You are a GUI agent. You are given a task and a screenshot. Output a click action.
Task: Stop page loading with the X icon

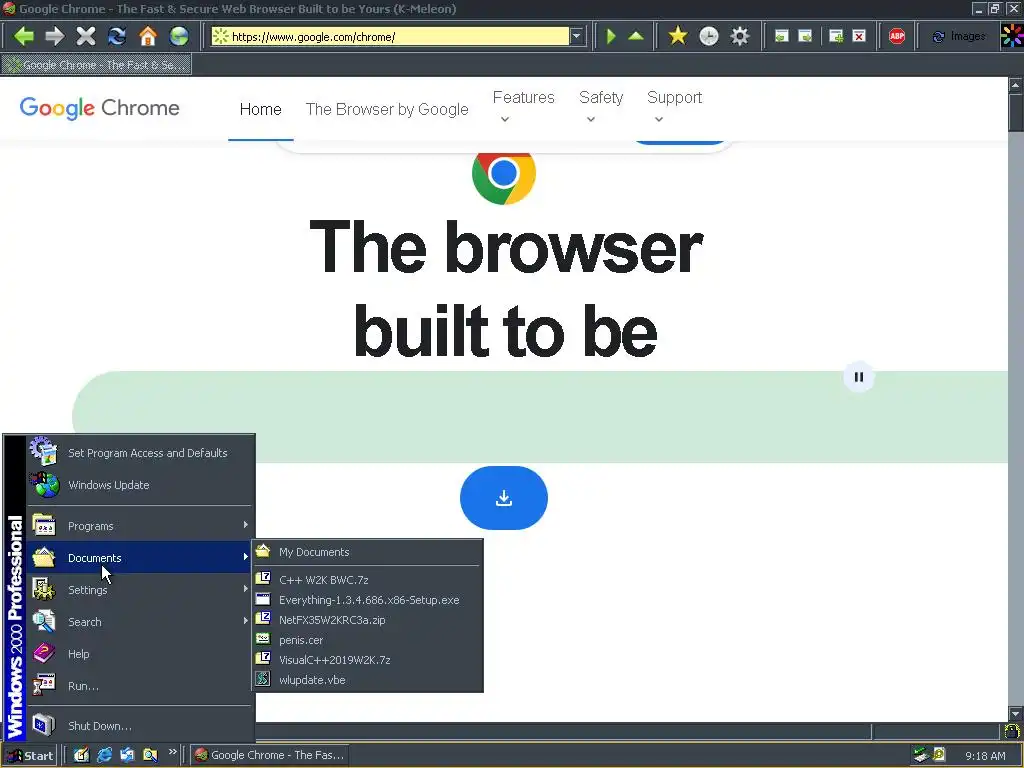[86, 36]
